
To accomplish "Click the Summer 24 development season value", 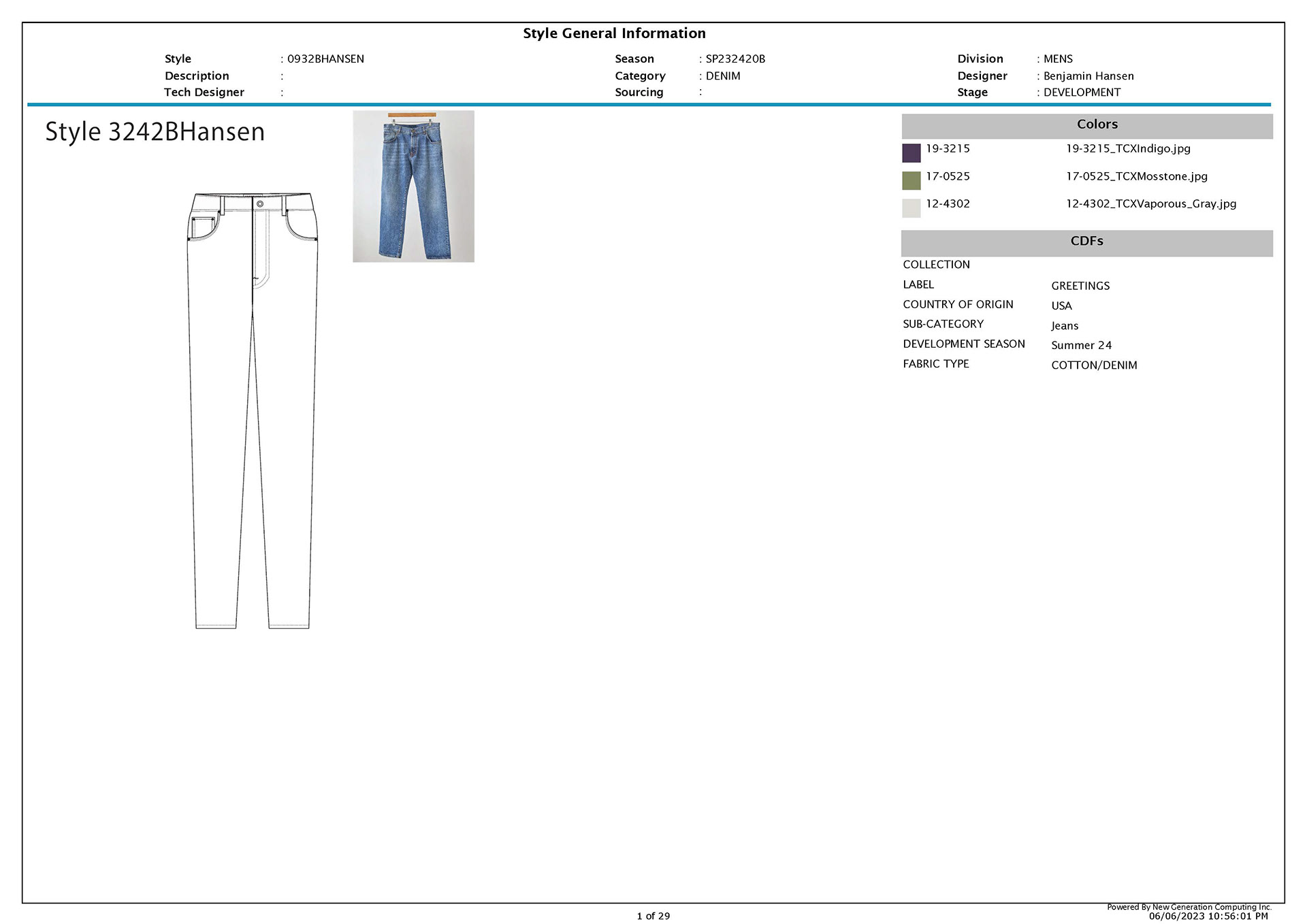I will [1081, 346].
